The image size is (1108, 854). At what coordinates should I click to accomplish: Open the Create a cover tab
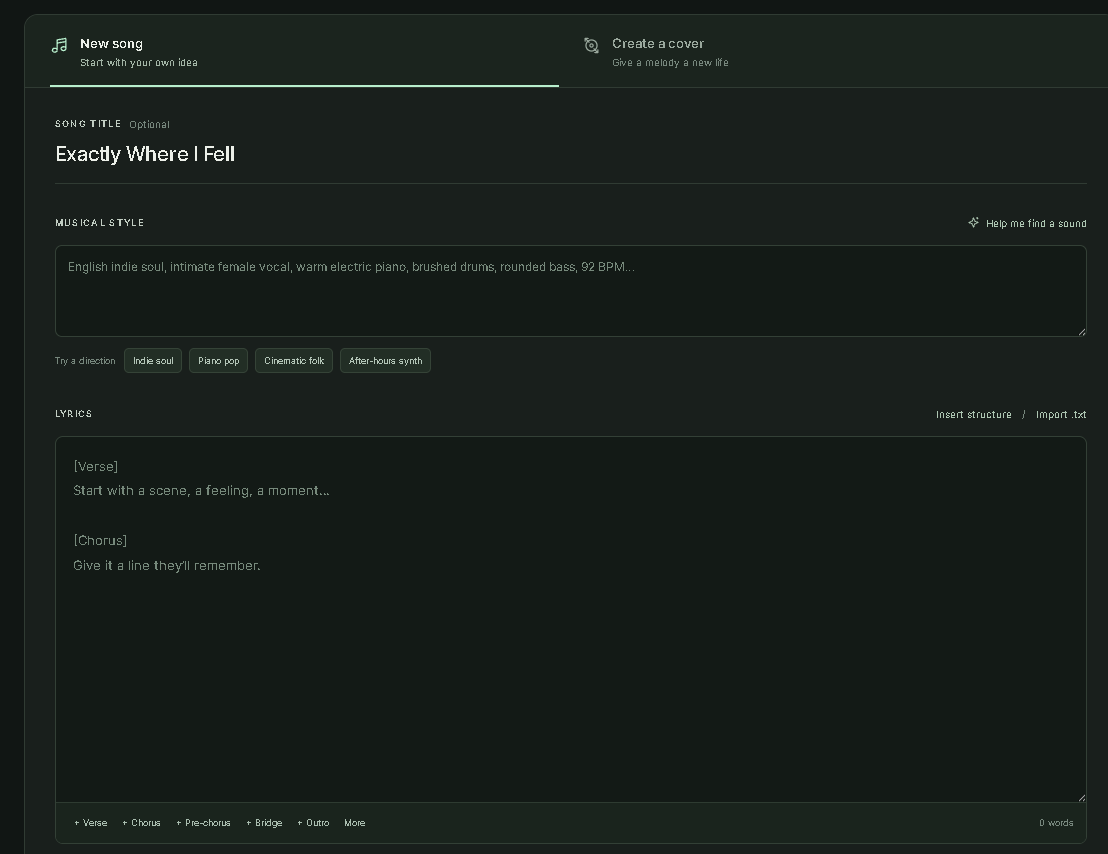[x=832, y=52]
